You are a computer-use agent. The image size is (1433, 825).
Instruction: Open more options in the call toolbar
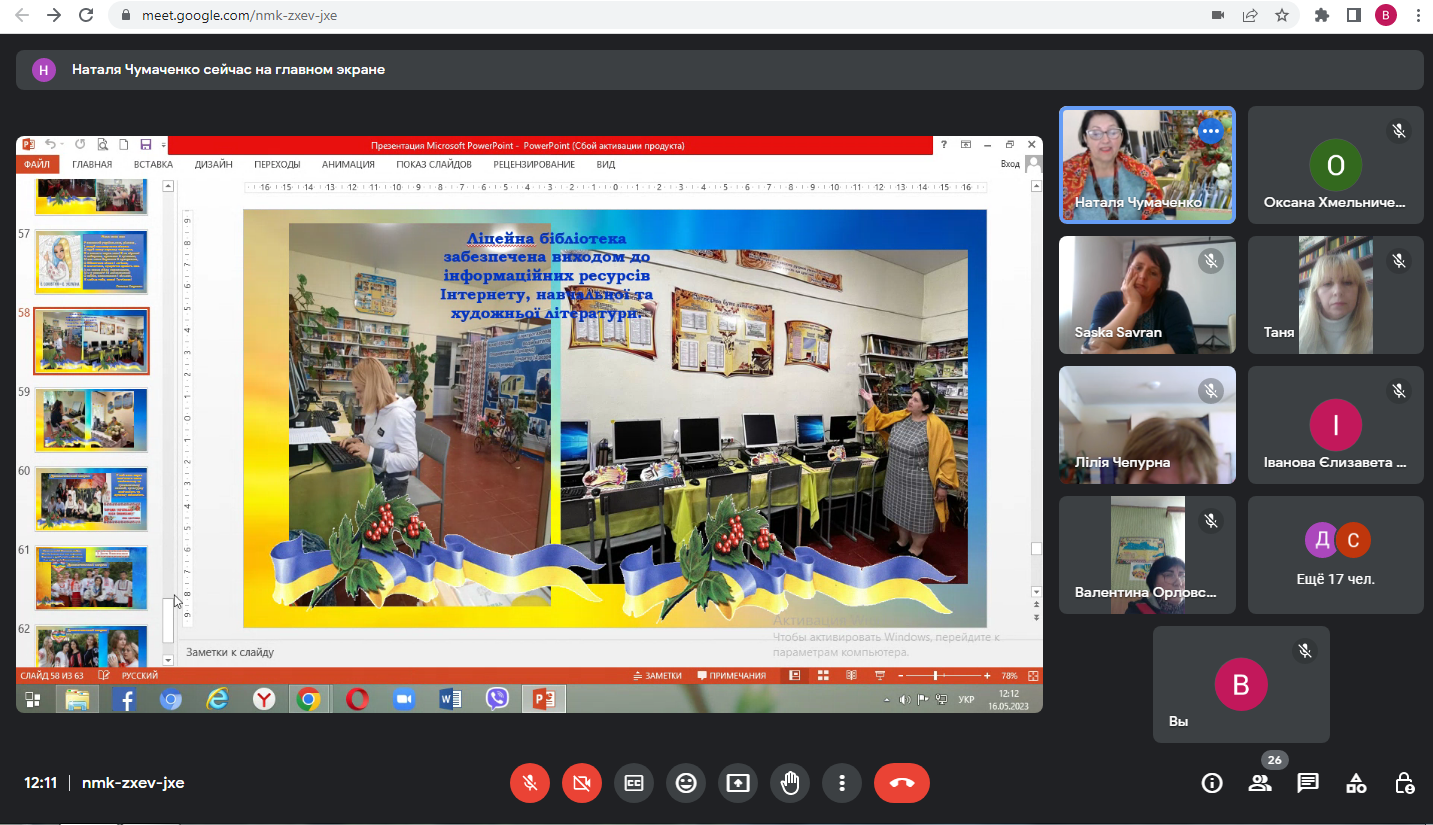click(842, 783)
